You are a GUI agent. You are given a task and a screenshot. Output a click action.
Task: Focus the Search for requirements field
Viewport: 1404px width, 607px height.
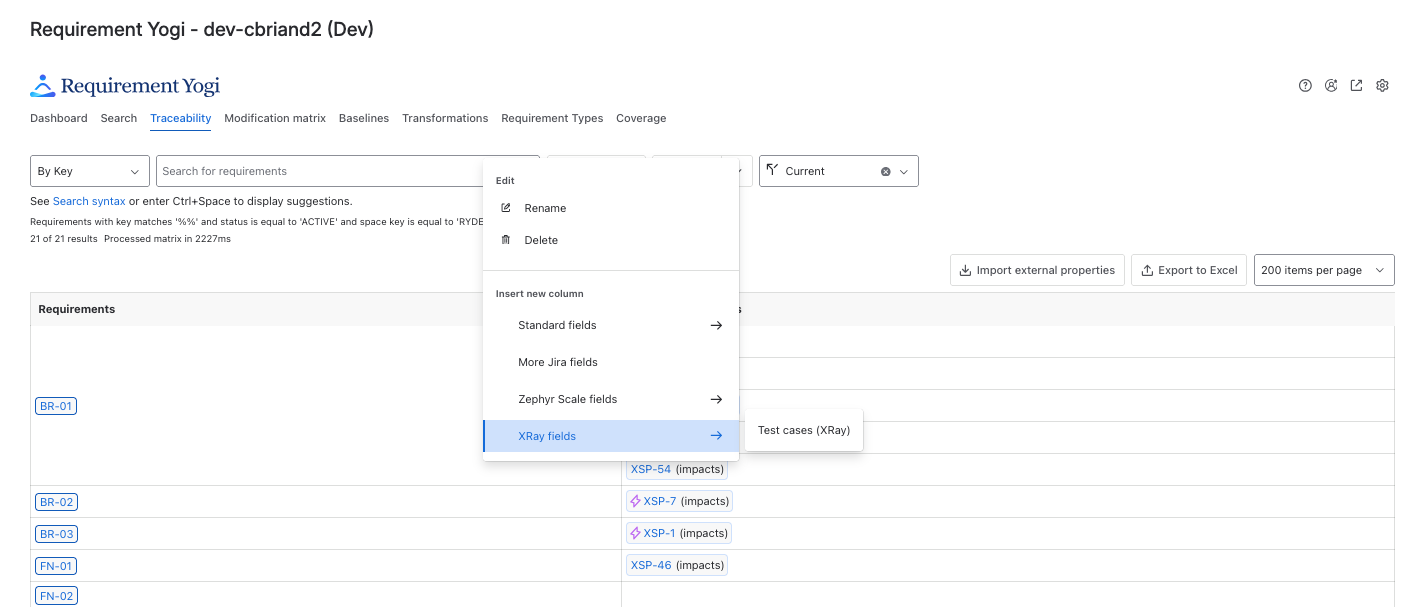348,171
